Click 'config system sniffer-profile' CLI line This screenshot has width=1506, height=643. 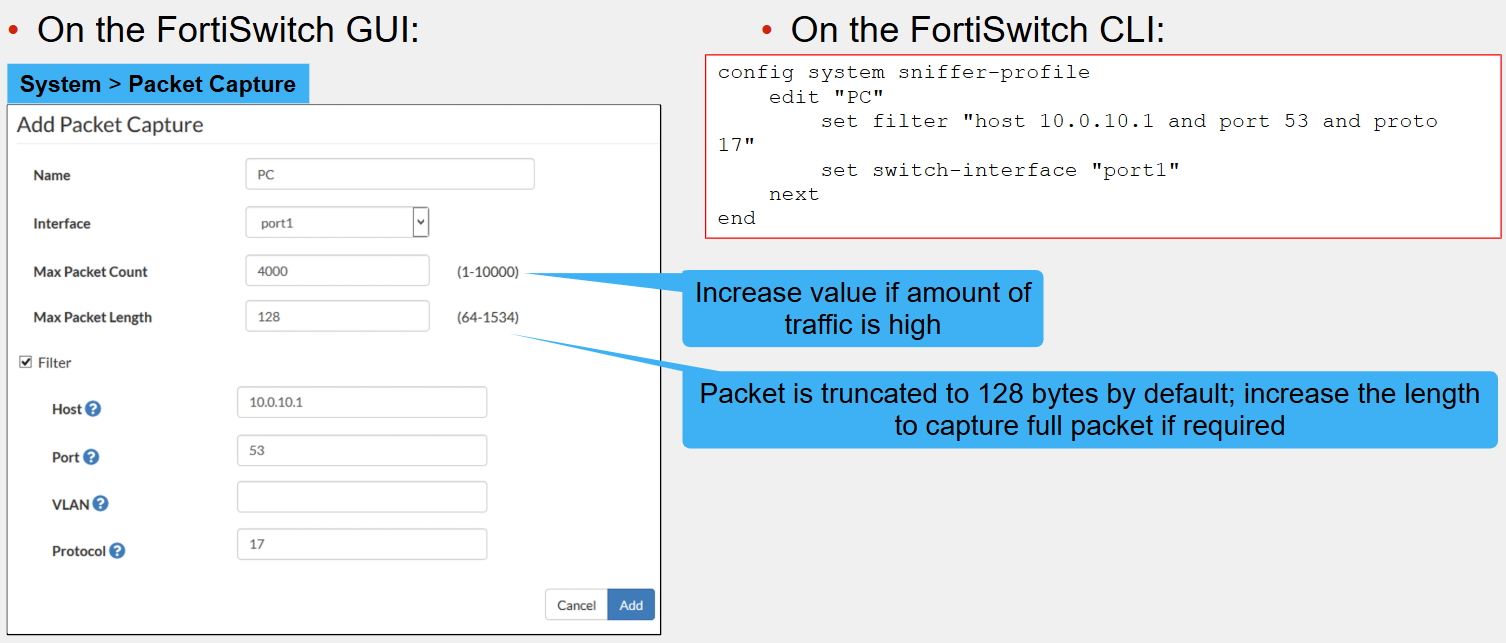click(904, 72)
